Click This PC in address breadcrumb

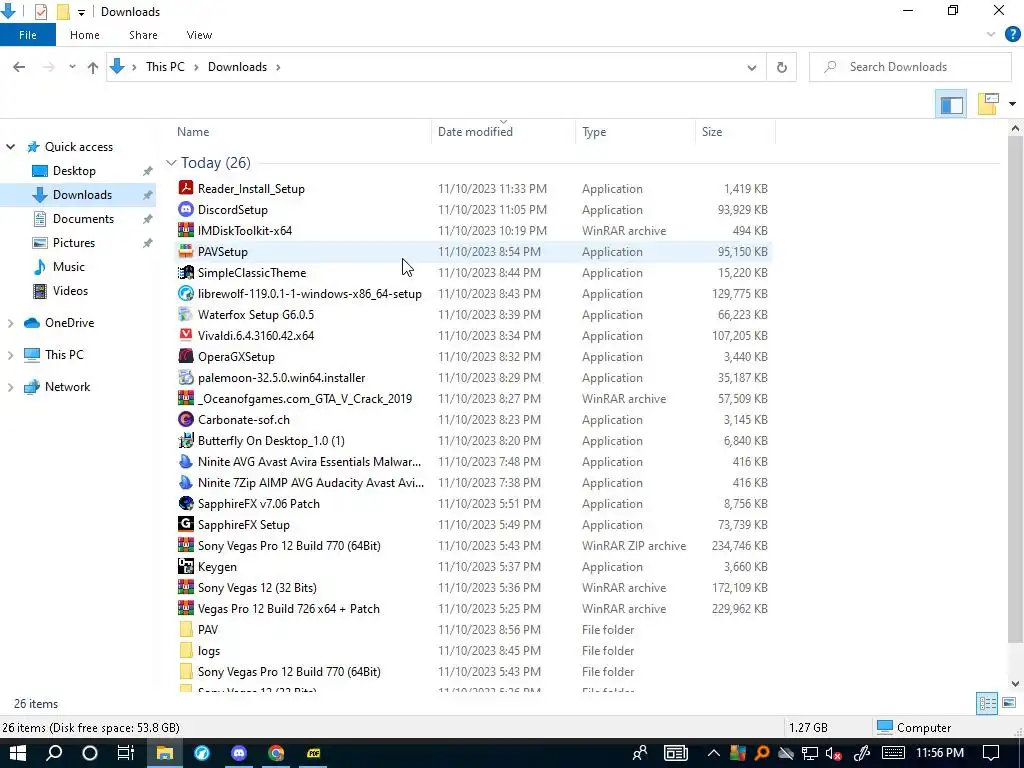pyautogui.click(x=165, y=67)
